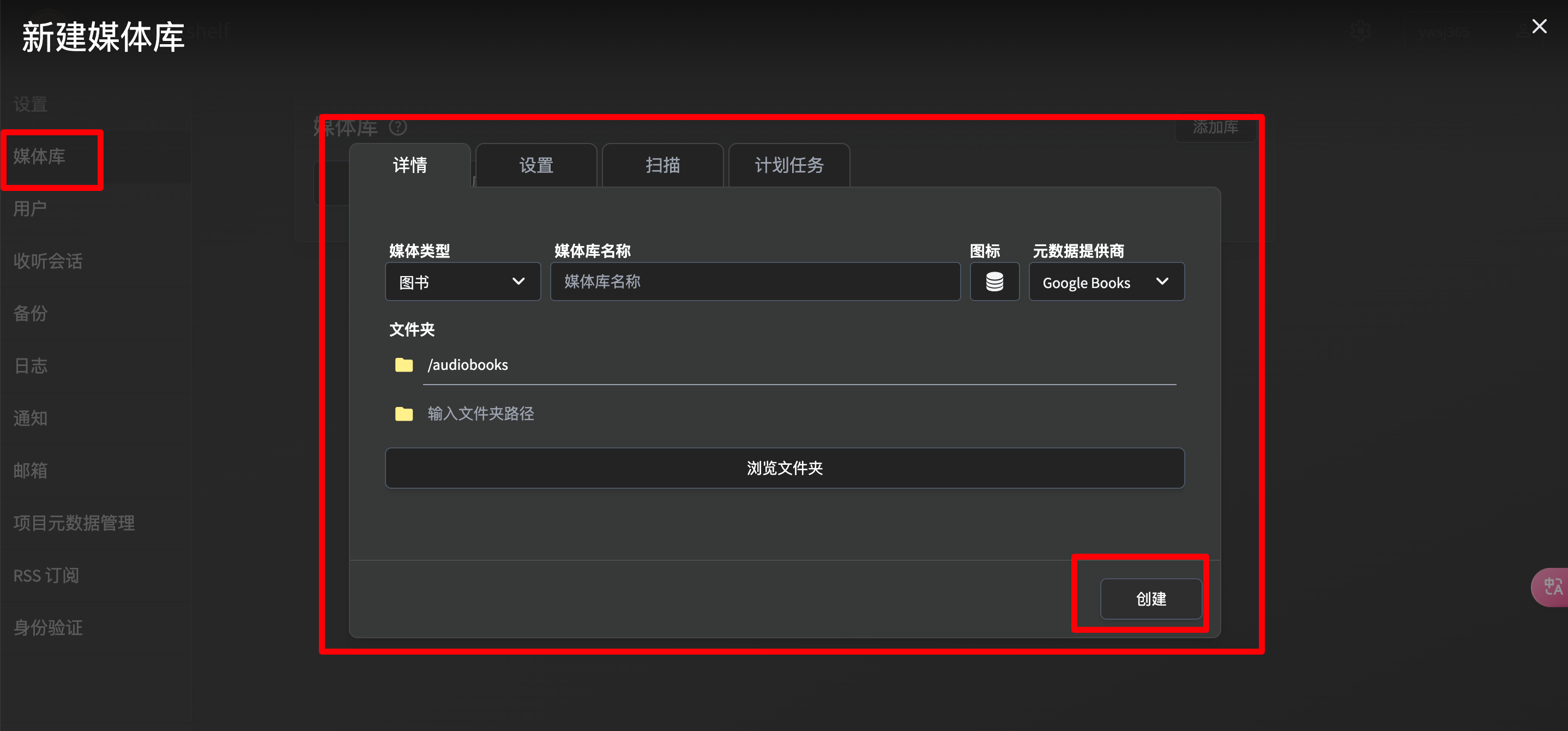
Task: Open the 计划任务 tab
Action: point(788,165)
